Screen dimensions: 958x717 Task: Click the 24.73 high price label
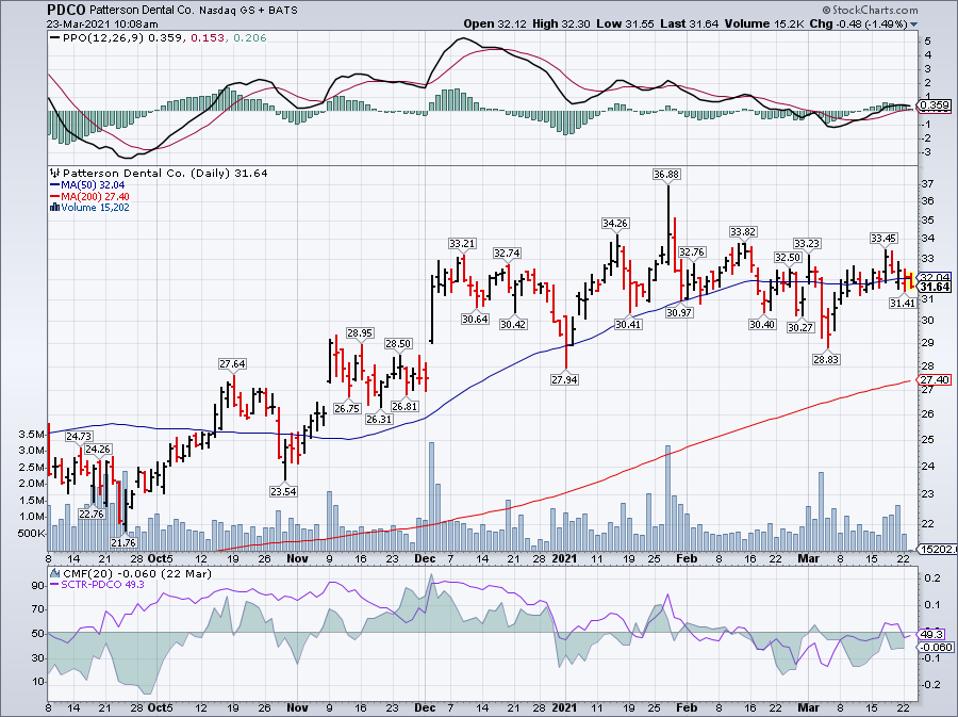pos(79,437)
